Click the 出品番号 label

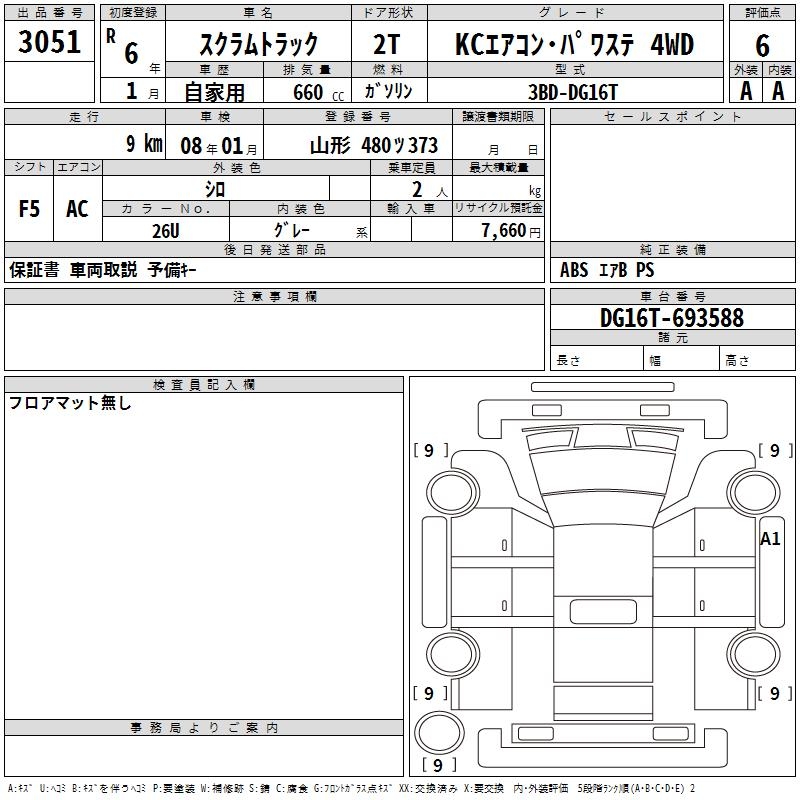[49, 13]
